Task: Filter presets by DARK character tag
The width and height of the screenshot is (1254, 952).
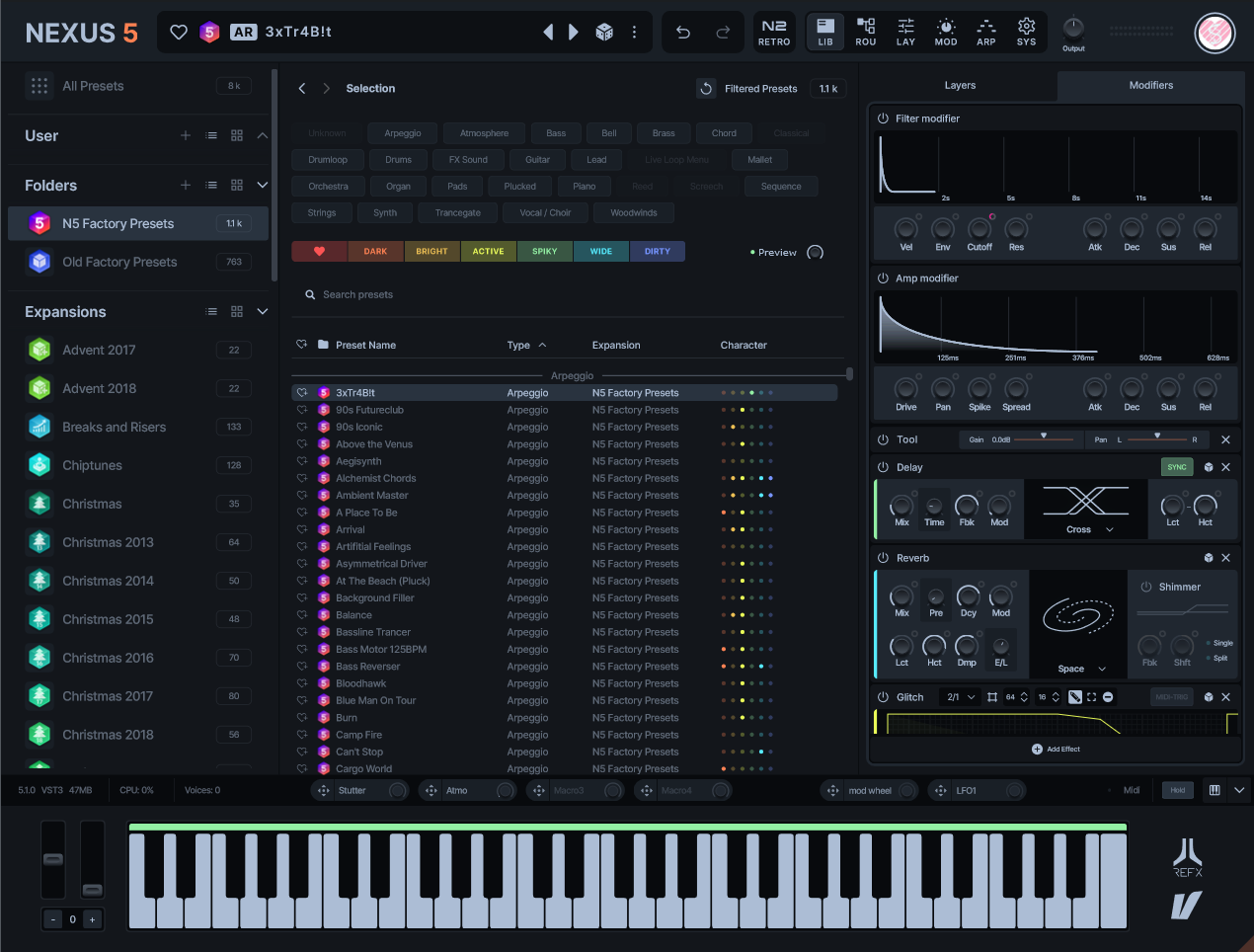Action: (375, 252)
